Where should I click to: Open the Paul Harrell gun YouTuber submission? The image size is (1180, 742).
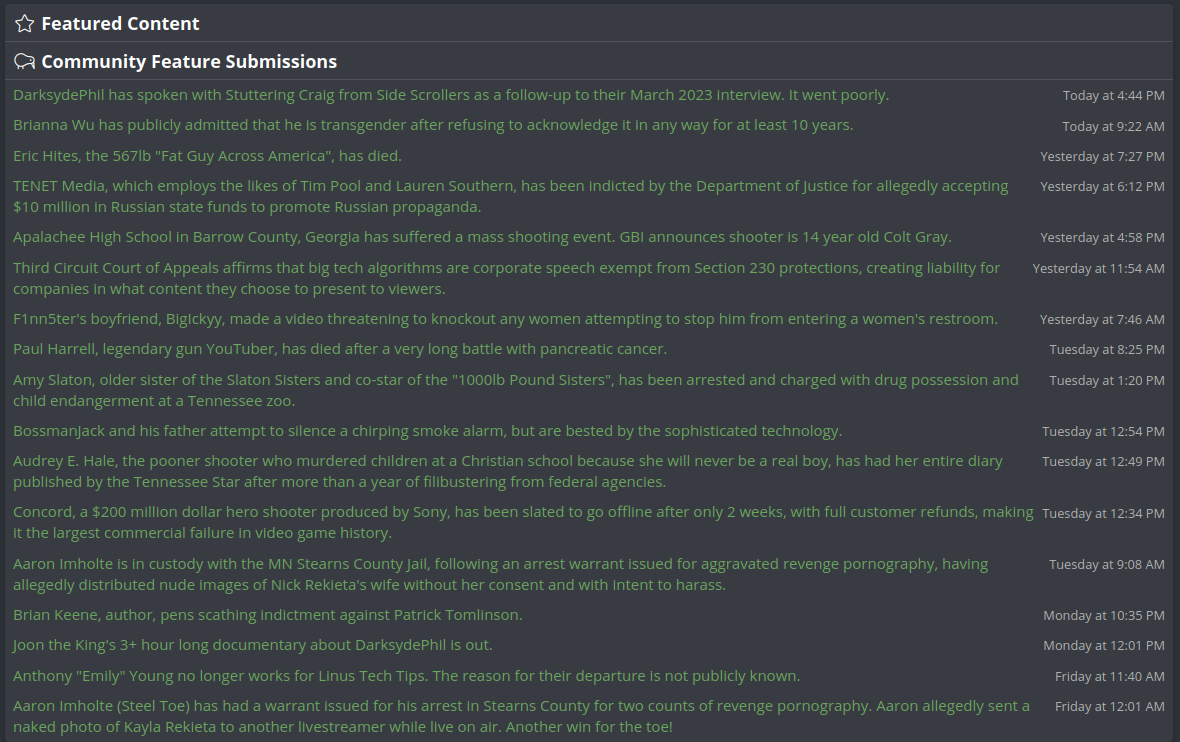click(x=339, y=349)
